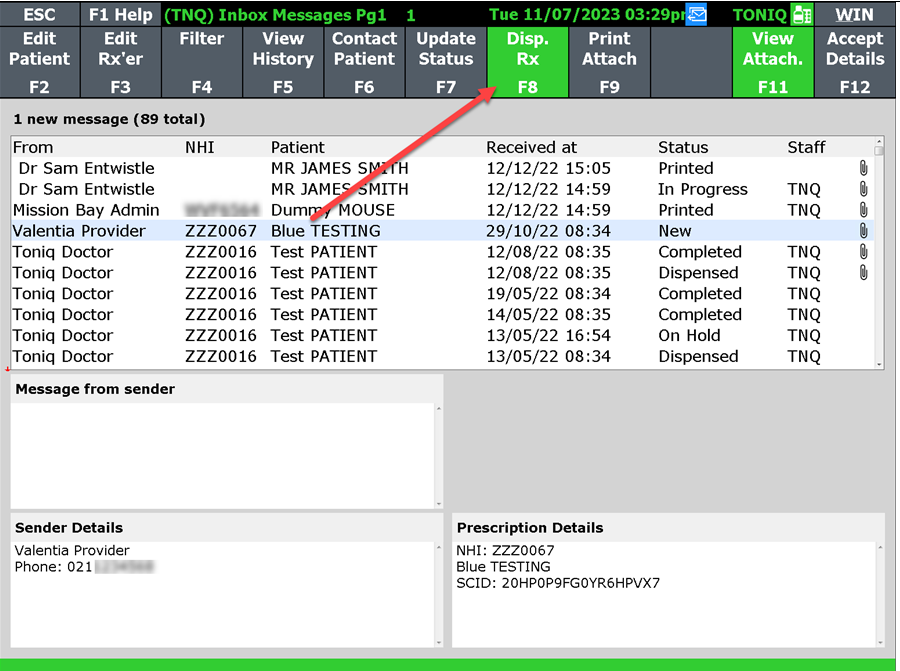900x671 pixels.
Task: Sort messages by Received at column header
Action: tap(531, 147)
